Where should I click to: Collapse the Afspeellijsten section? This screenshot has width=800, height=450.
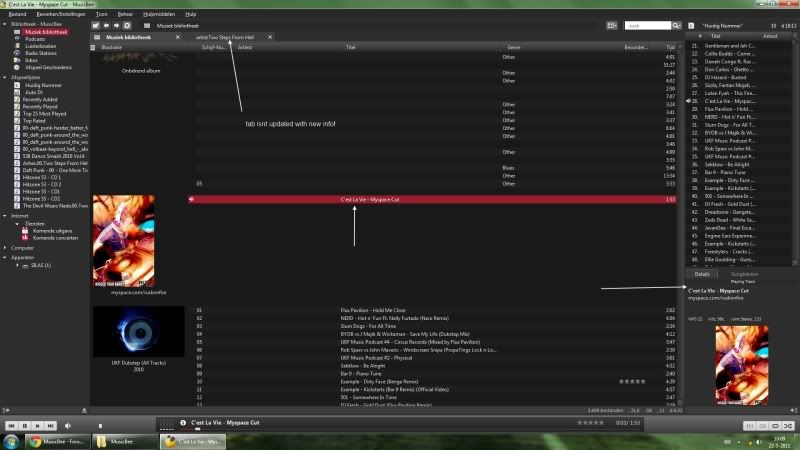5,78
